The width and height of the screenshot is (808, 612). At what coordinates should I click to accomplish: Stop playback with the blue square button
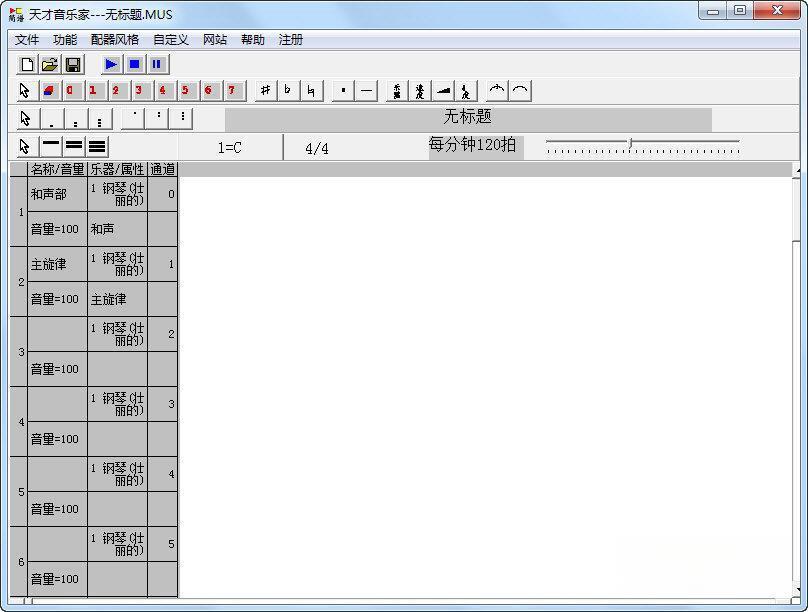(134, 65)
